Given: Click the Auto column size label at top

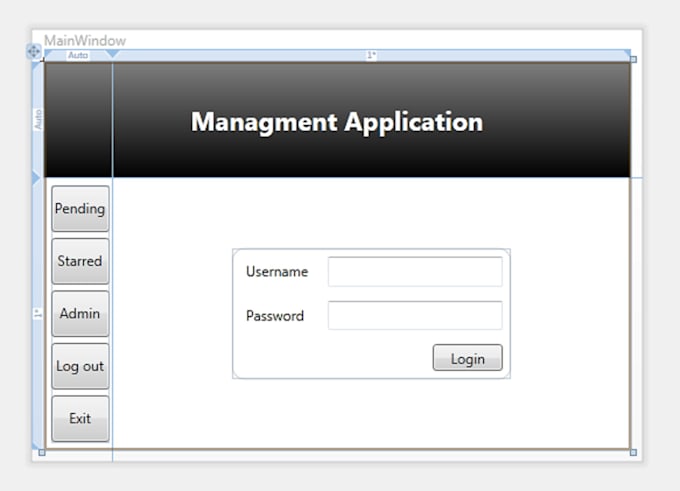Looking at the screenshot, I should [78, 55].
